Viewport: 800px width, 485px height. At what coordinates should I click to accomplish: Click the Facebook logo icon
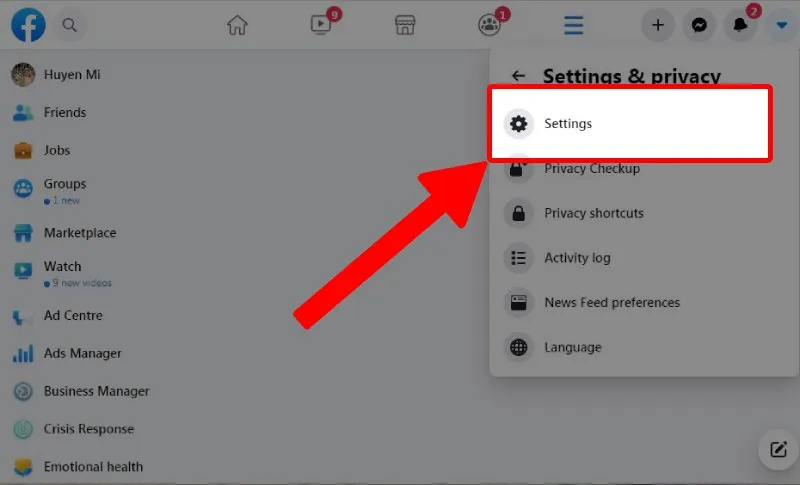pyautogui.click(x=28, y=25)
